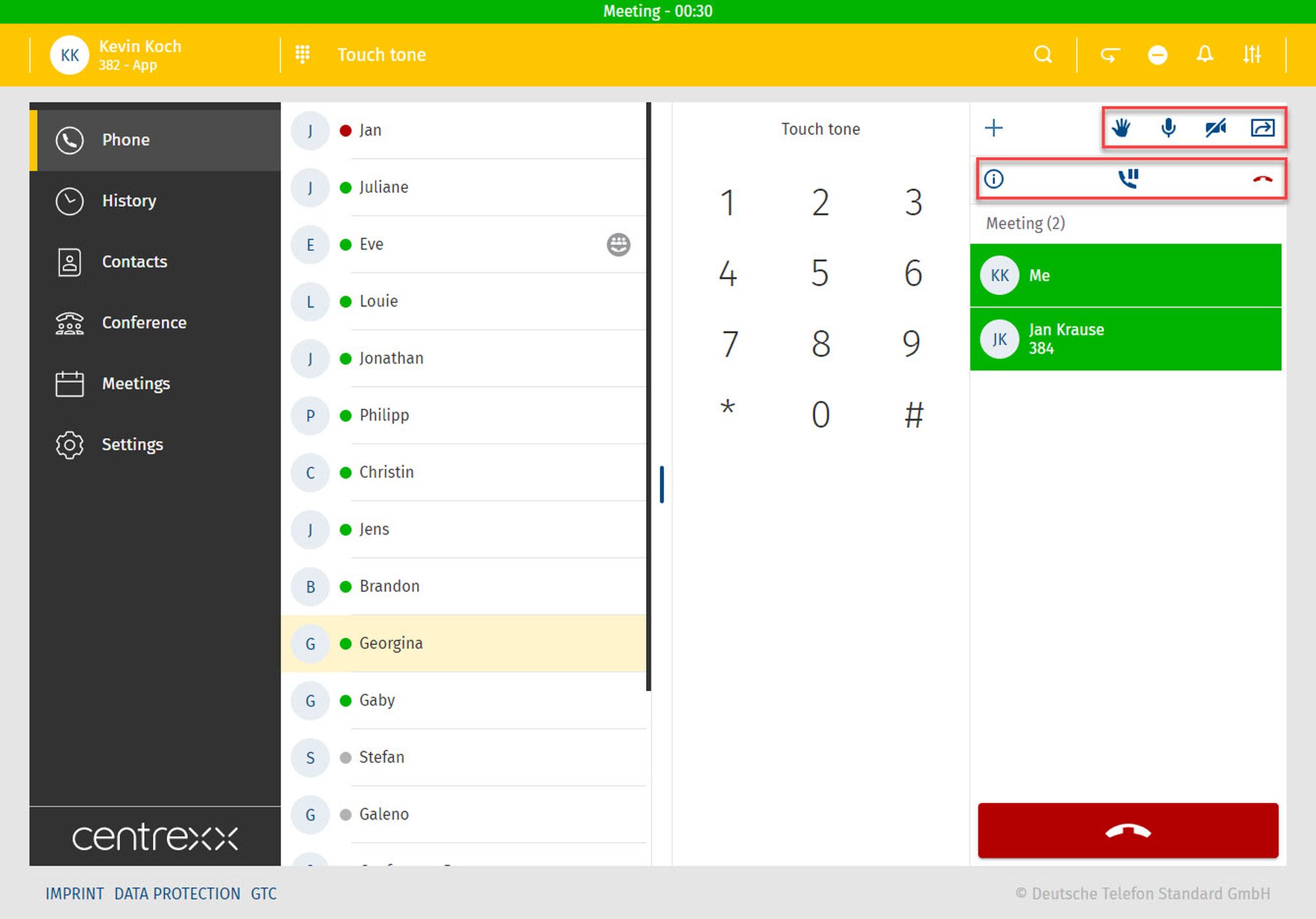Toggle do not disturb icon

1157,55
